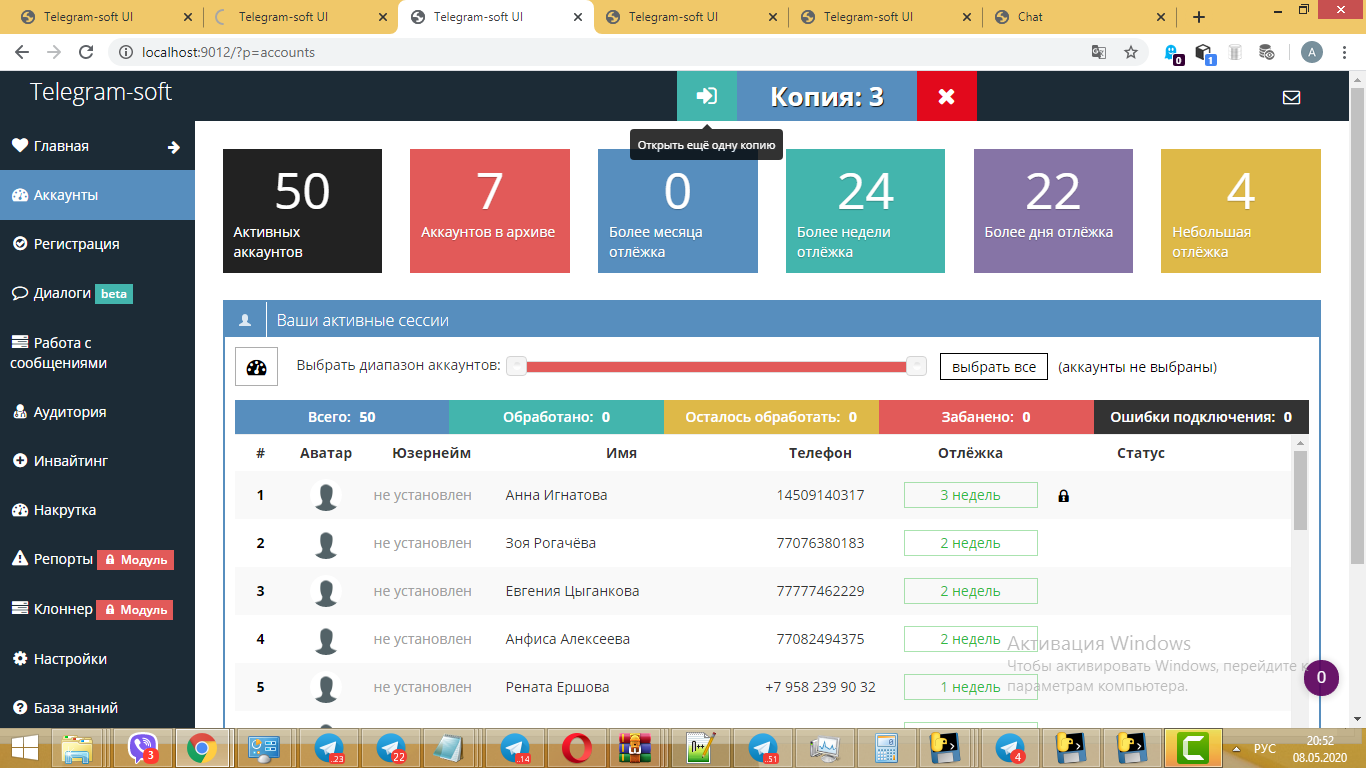Click the 24 Более недели отлёжка card
Viewport: 1366px width, 768px height.
click(865, 211)
